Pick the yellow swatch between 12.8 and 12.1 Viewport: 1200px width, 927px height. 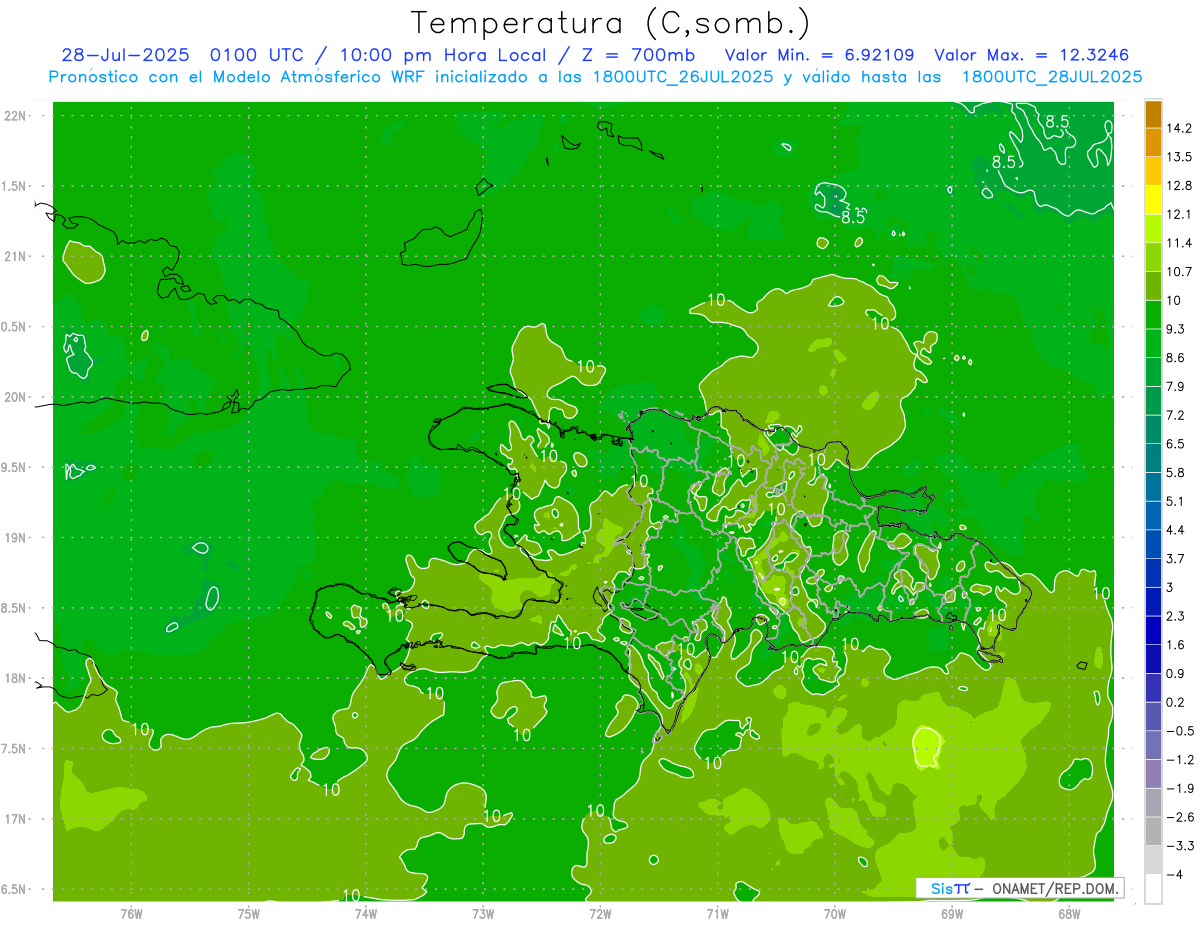tap(1153, 200)
